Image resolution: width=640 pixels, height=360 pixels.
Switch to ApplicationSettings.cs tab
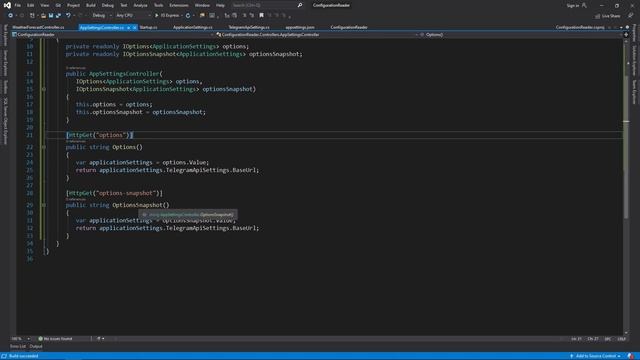tap(193, 27)
